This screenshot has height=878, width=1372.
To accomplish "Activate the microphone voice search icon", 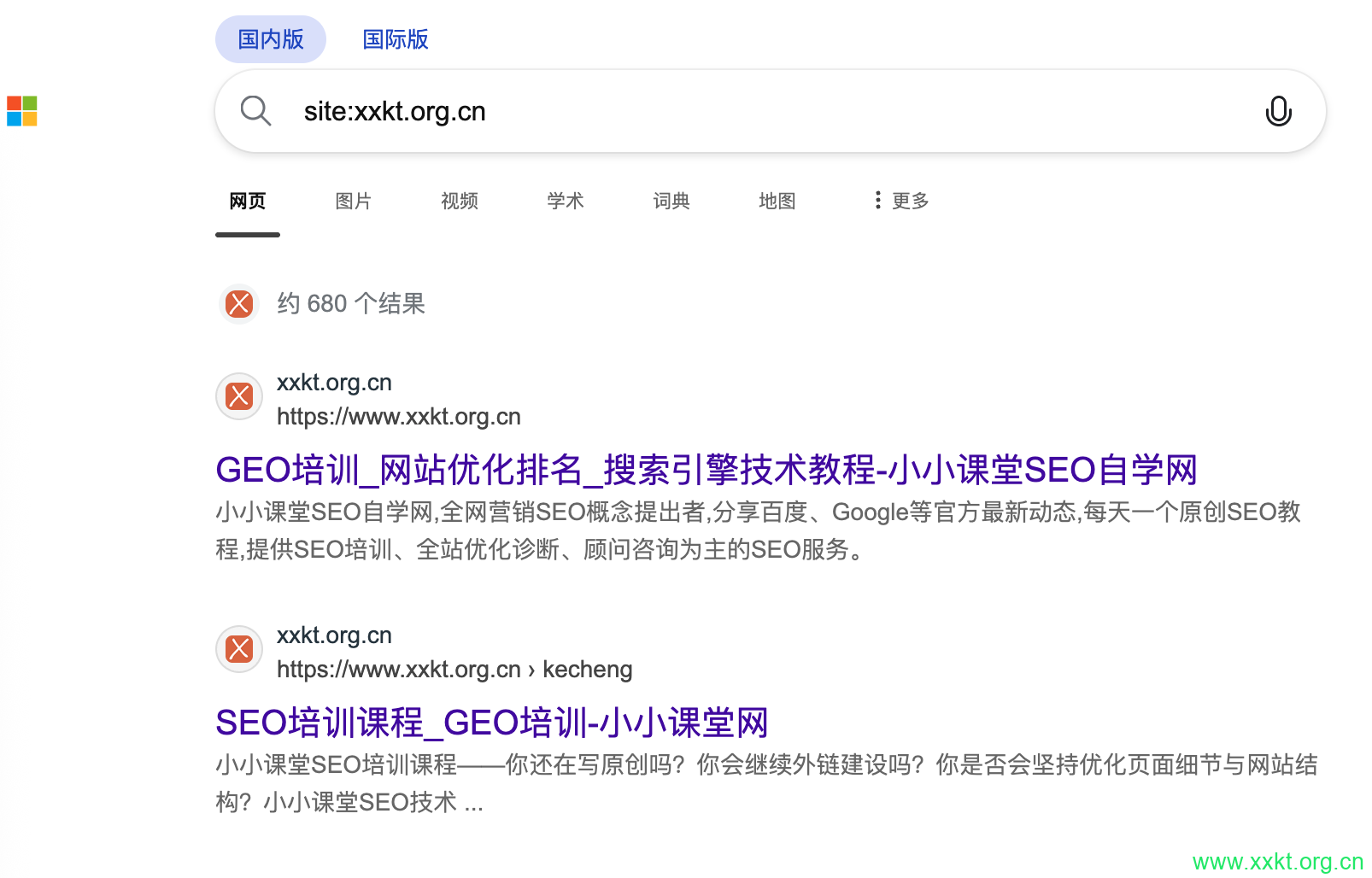I will click(1278, 111).
